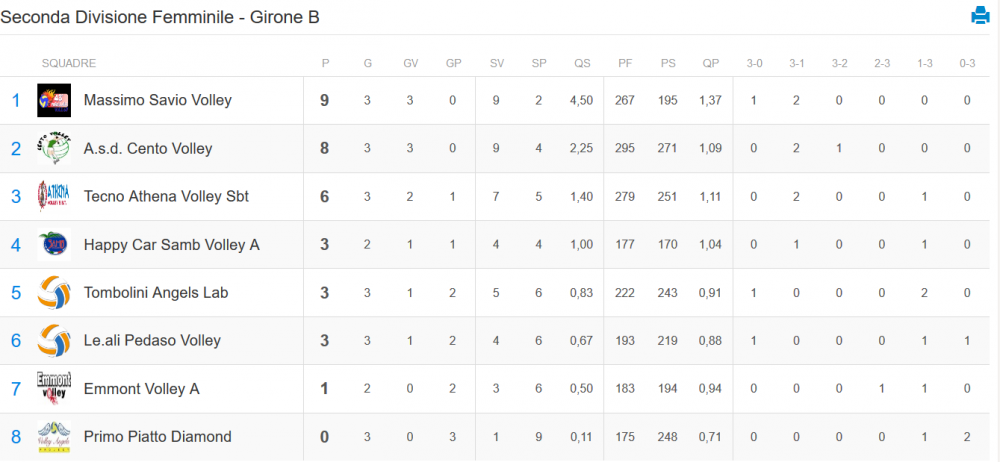
Task: Click the SQUADRE column header
Action: 69,63
